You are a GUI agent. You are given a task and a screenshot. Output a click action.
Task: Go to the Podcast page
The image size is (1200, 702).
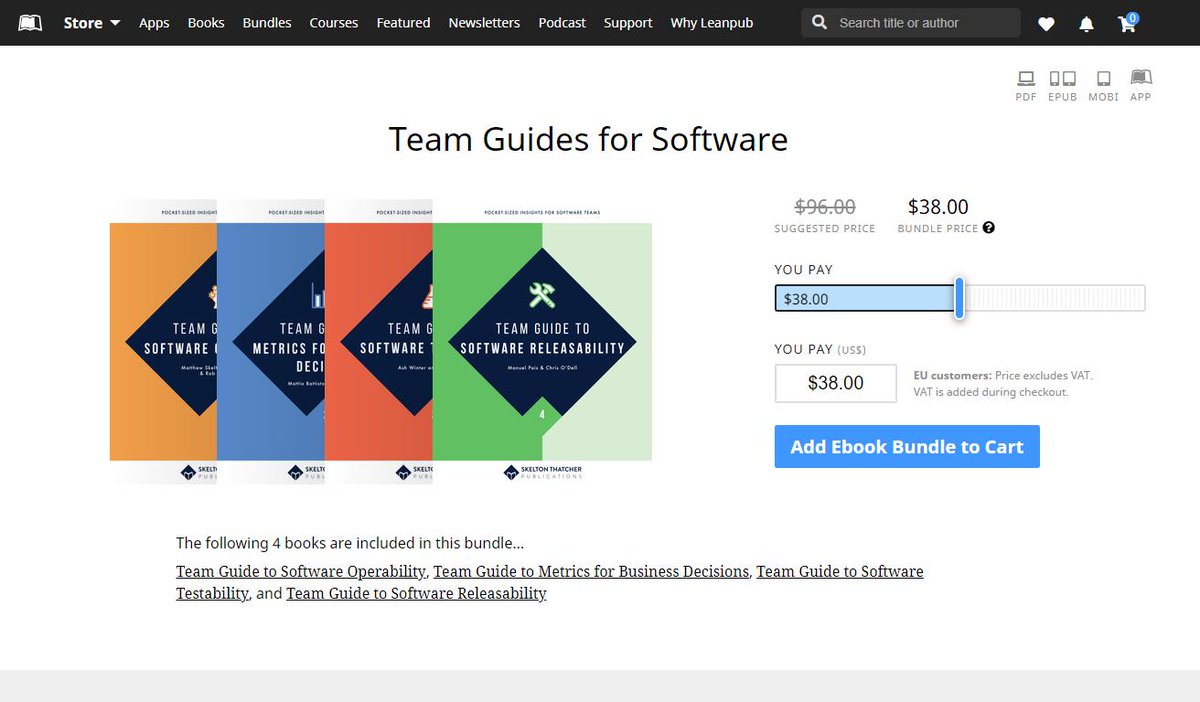tap(562, 22)
